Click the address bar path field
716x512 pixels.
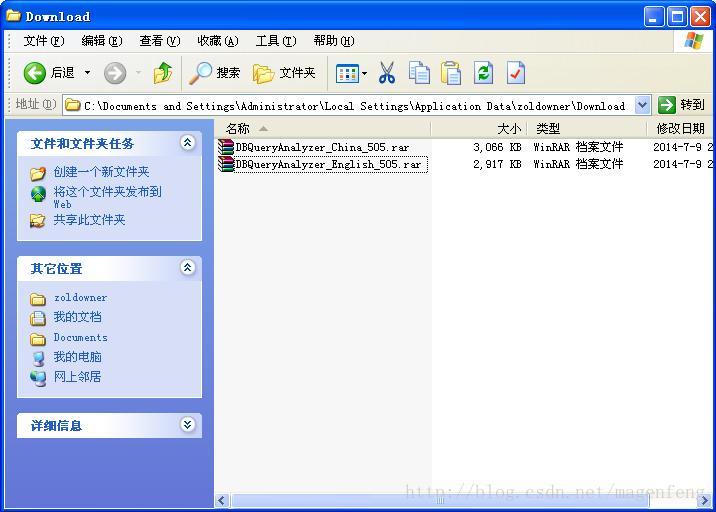point(348,106)
